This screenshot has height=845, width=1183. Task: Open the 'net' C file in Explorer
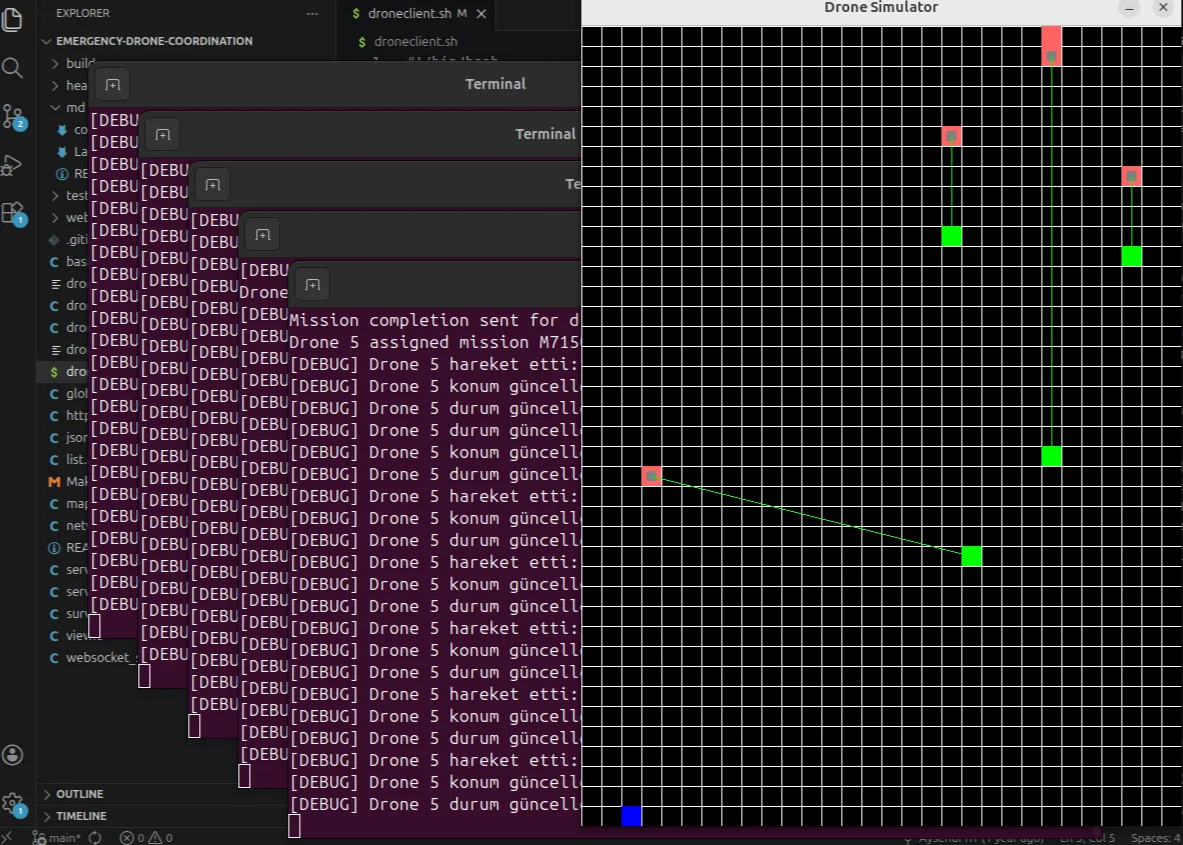68,525
